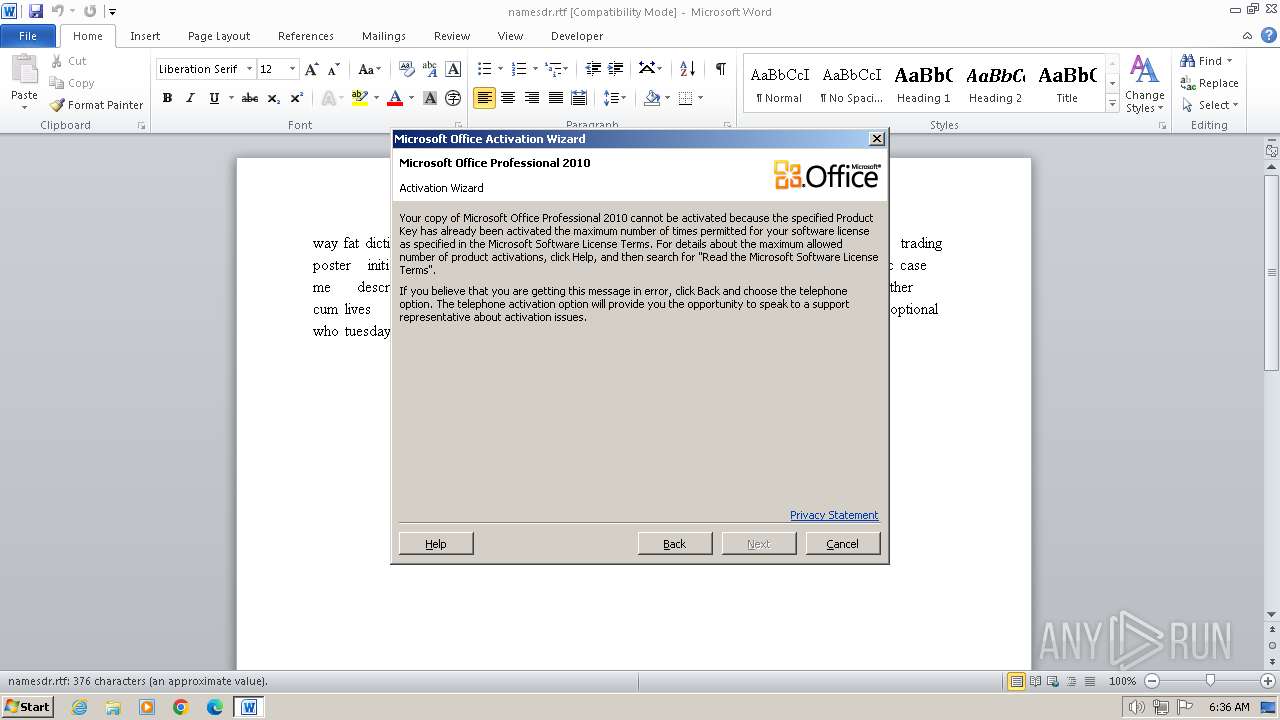Image resolution: width=1280 pixels, height=720 pixels.
Task: Apply Character Shading to text
Action: click(x=430, y=98)
